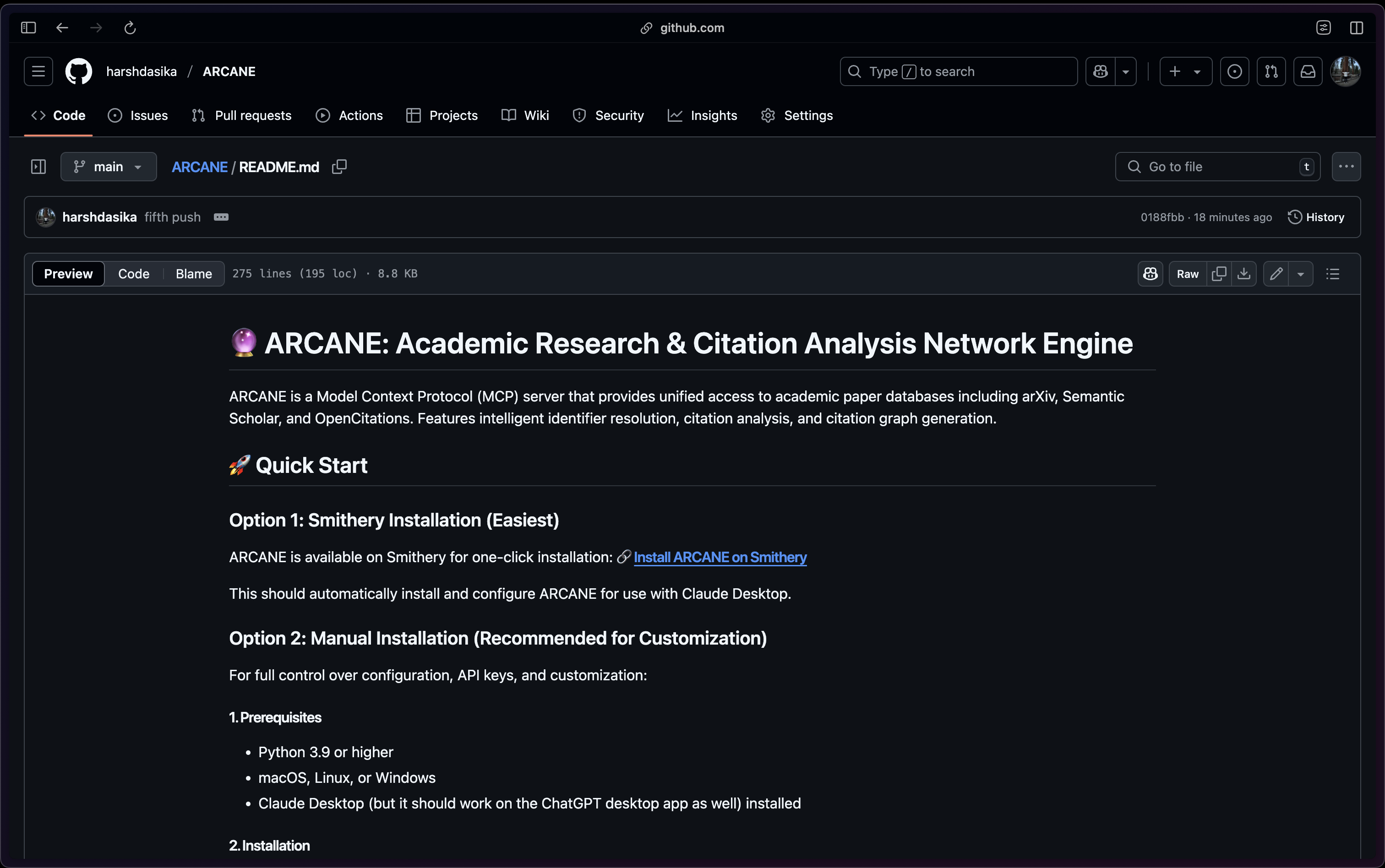The width and height of the screenshot is (1385, 868).
Task: Expand the file tree side panel
Action: [38, 167]
